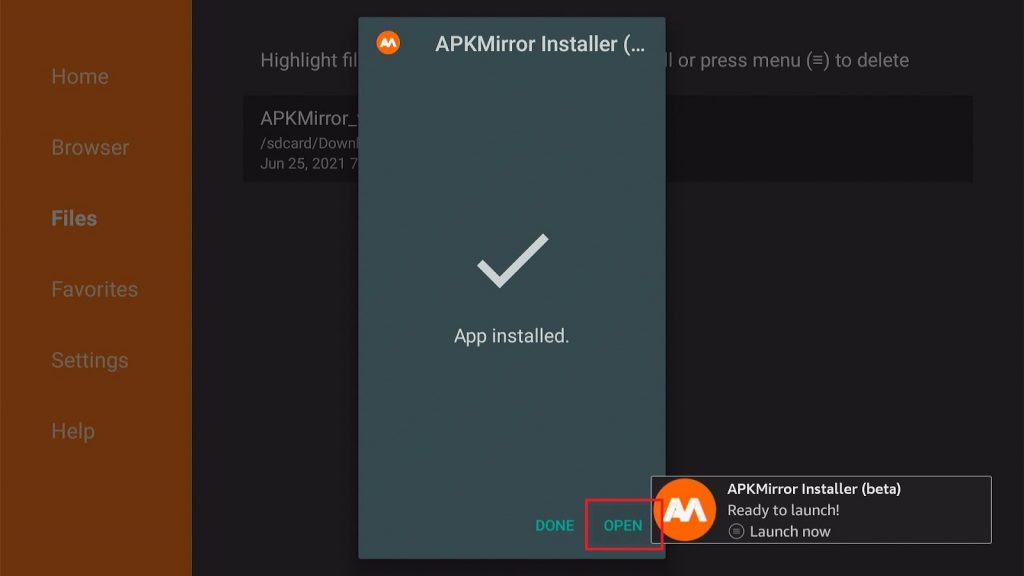Click the "Ready to launch!" notification text
The image size is (1024, 576).
coord(783,510)
